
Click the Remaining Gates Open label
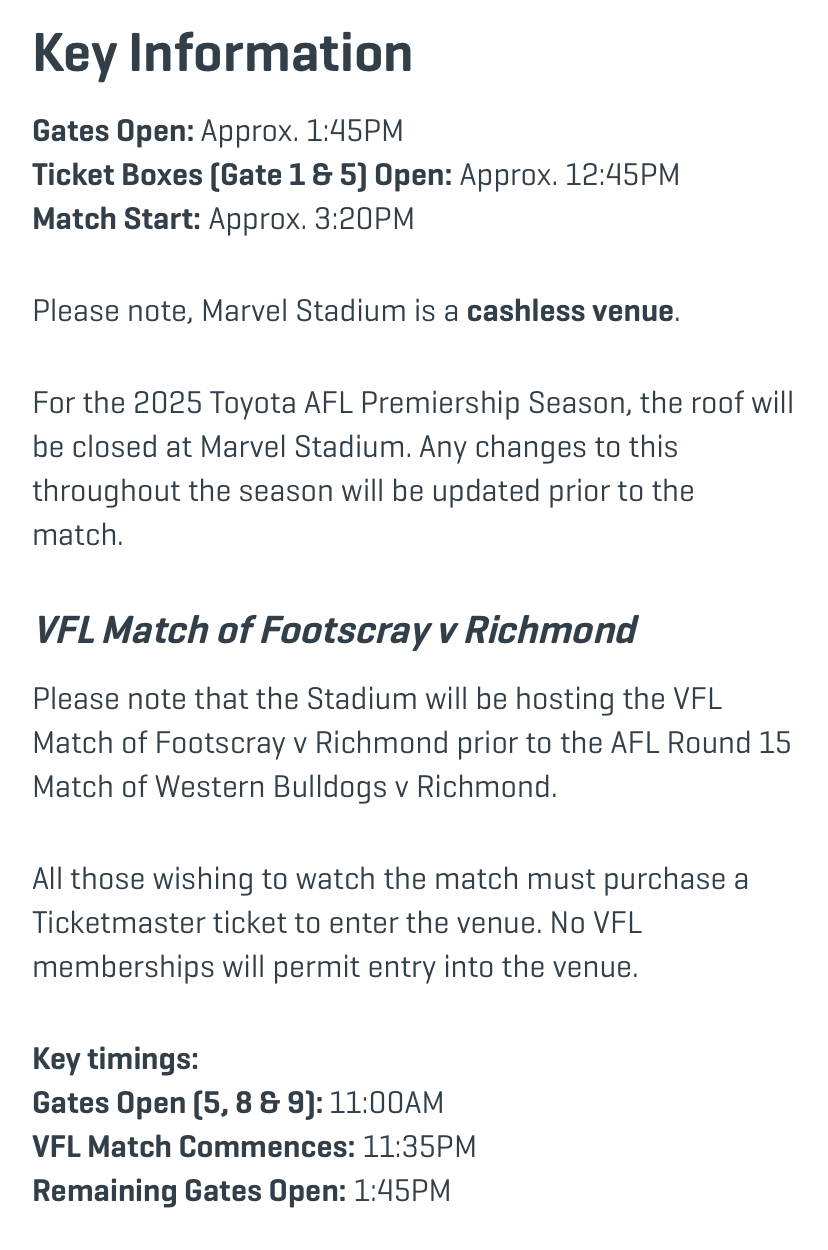tap(189, 1191)
